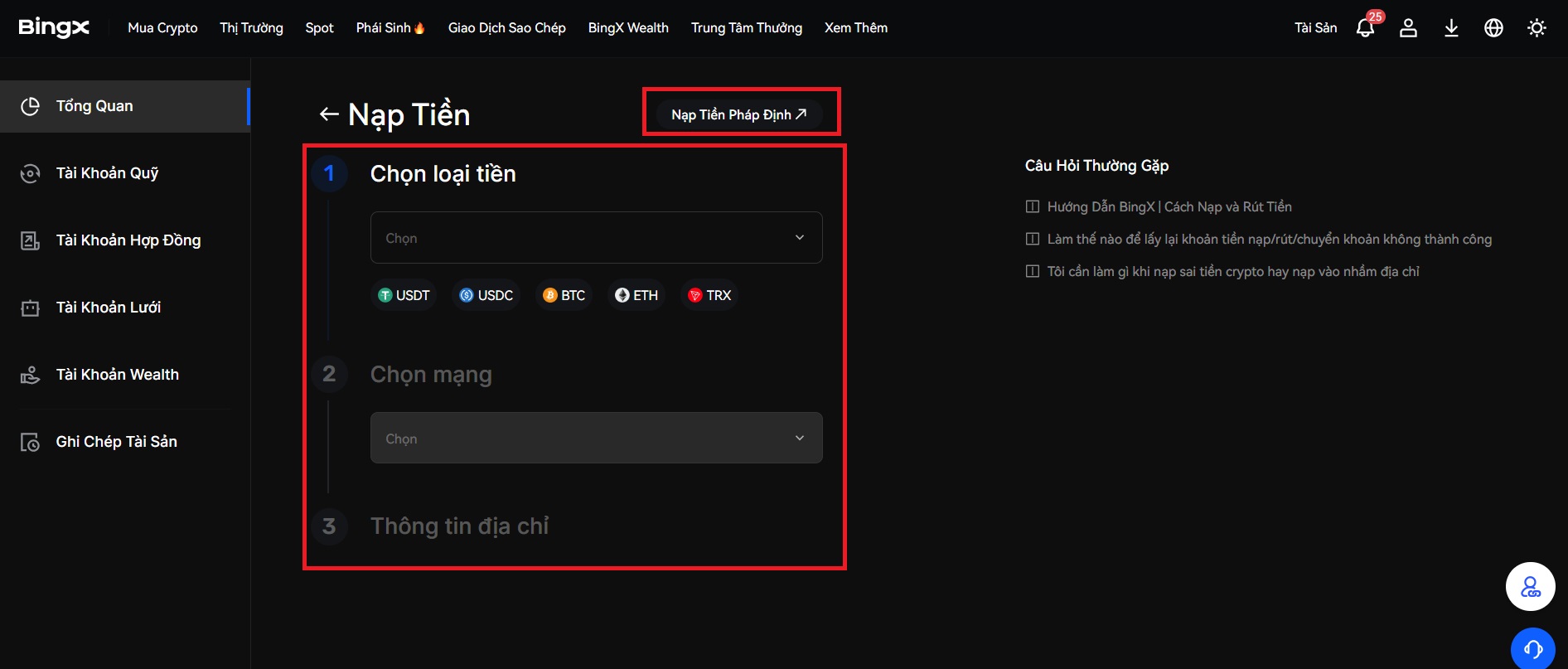This screenshot has height=669, width=1568.
Task: Open the Trung Tâm Thưởng menu
Action: pos(747,27)
